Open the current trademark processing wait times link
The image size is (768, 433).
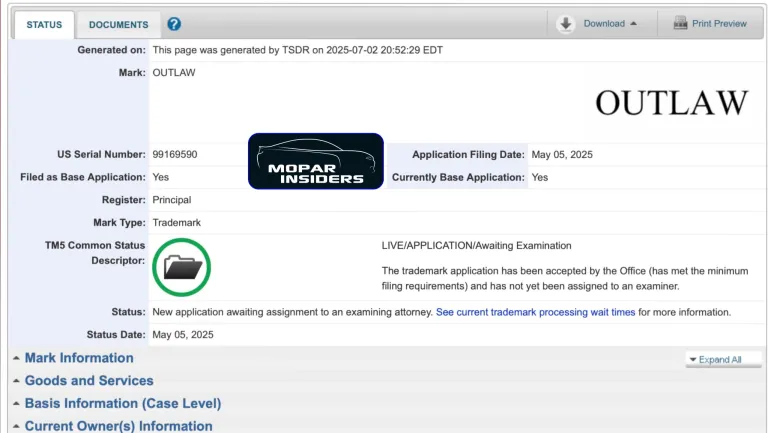tap(535, 312)
